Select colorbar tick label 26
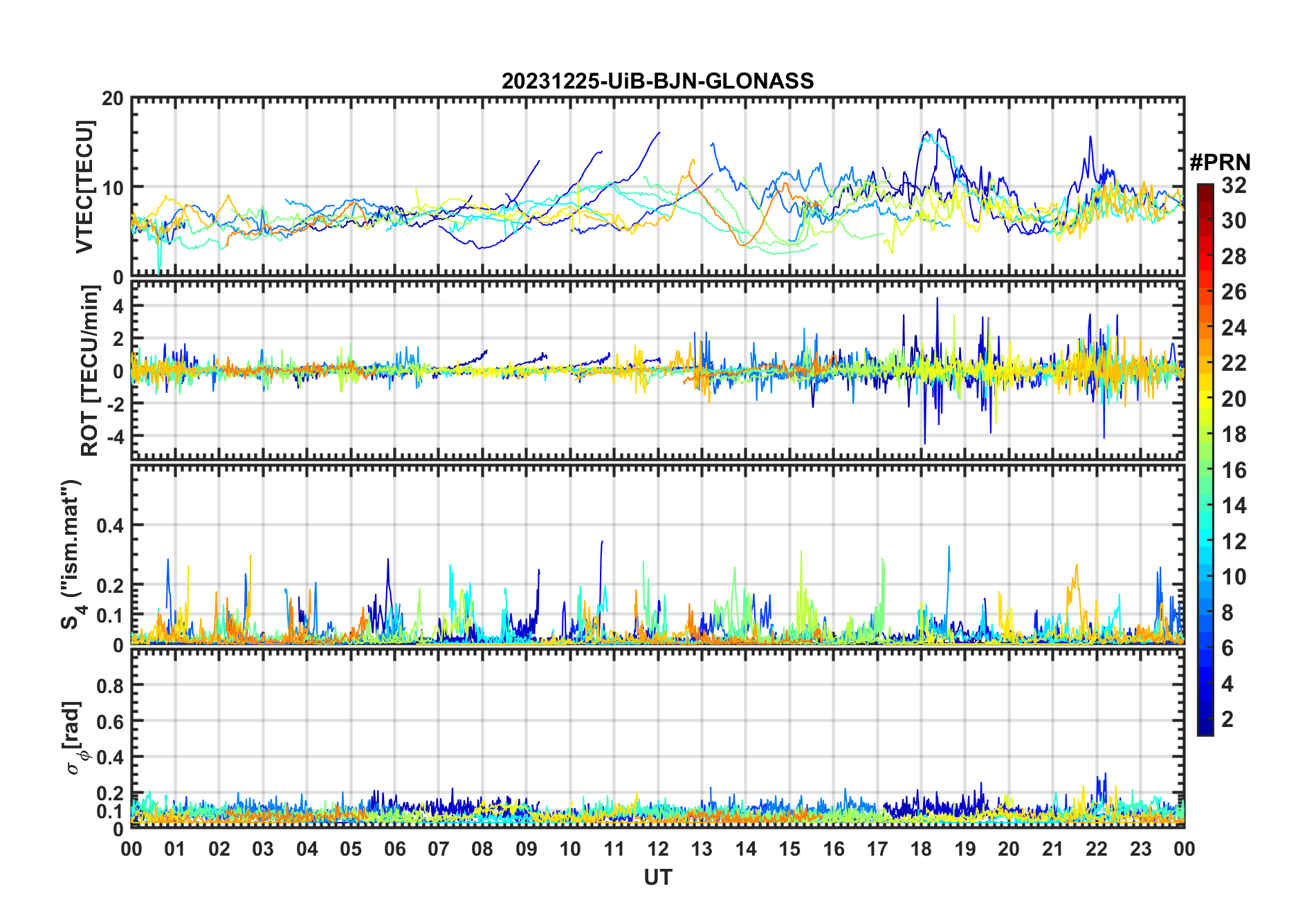1316x920 pixels. [x=1234, y=292]
